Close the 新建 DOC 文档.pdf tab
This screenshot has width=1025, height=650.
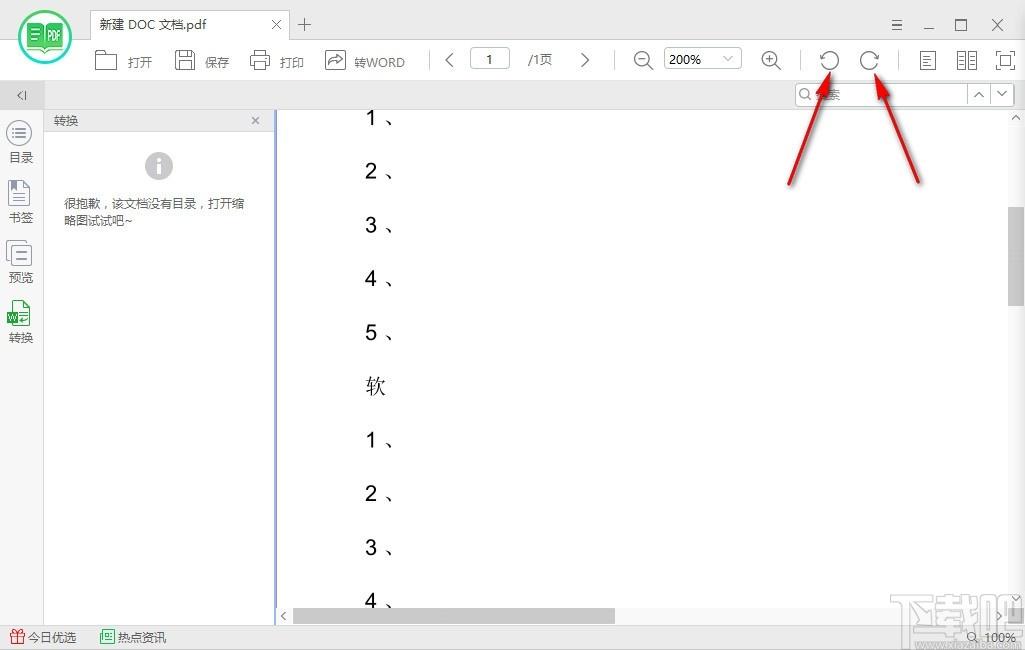(x=277, y=25)
